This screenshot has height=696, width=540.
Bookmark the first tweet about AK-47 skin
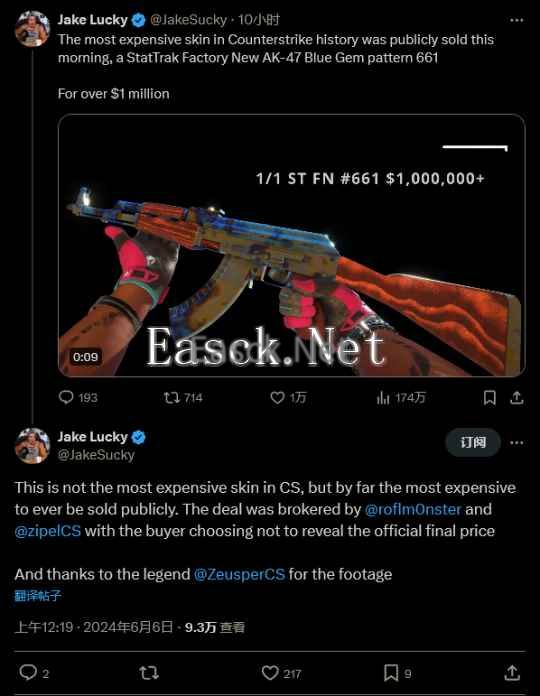[x=489, y=397]
